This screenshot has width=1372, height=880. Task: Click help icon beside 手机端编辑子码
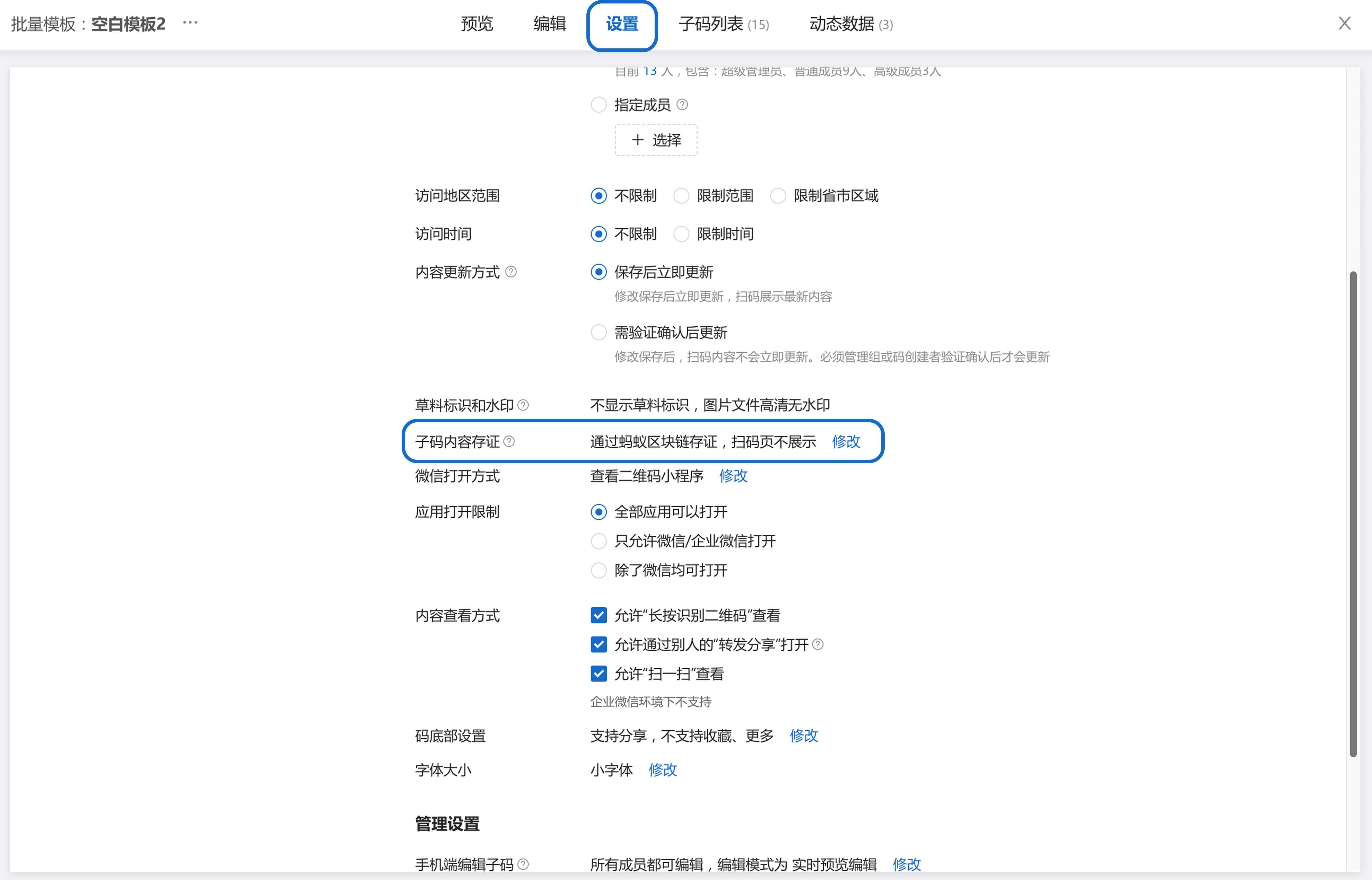tap(523, 864)
